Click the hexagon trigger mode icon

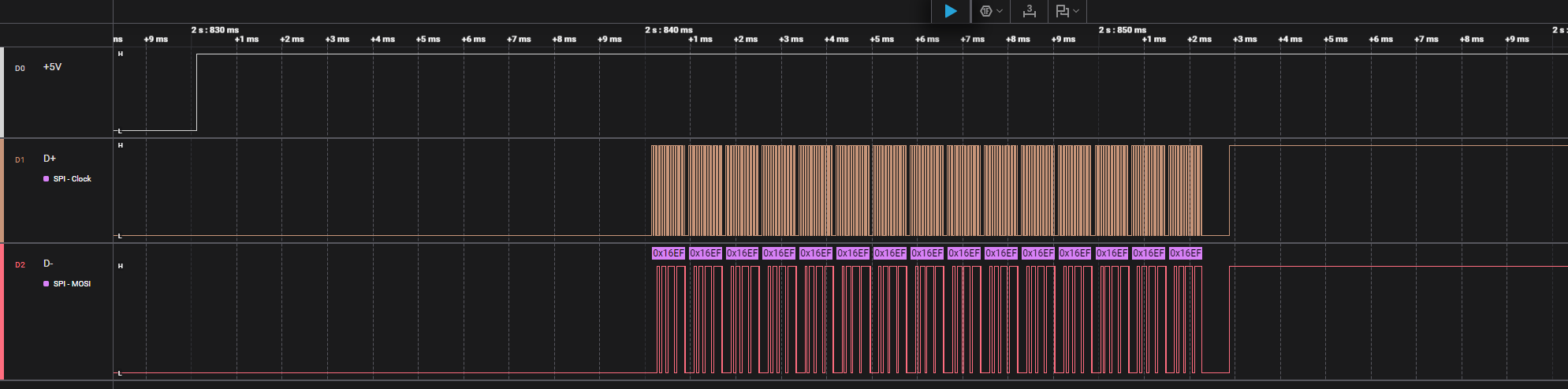985,11
